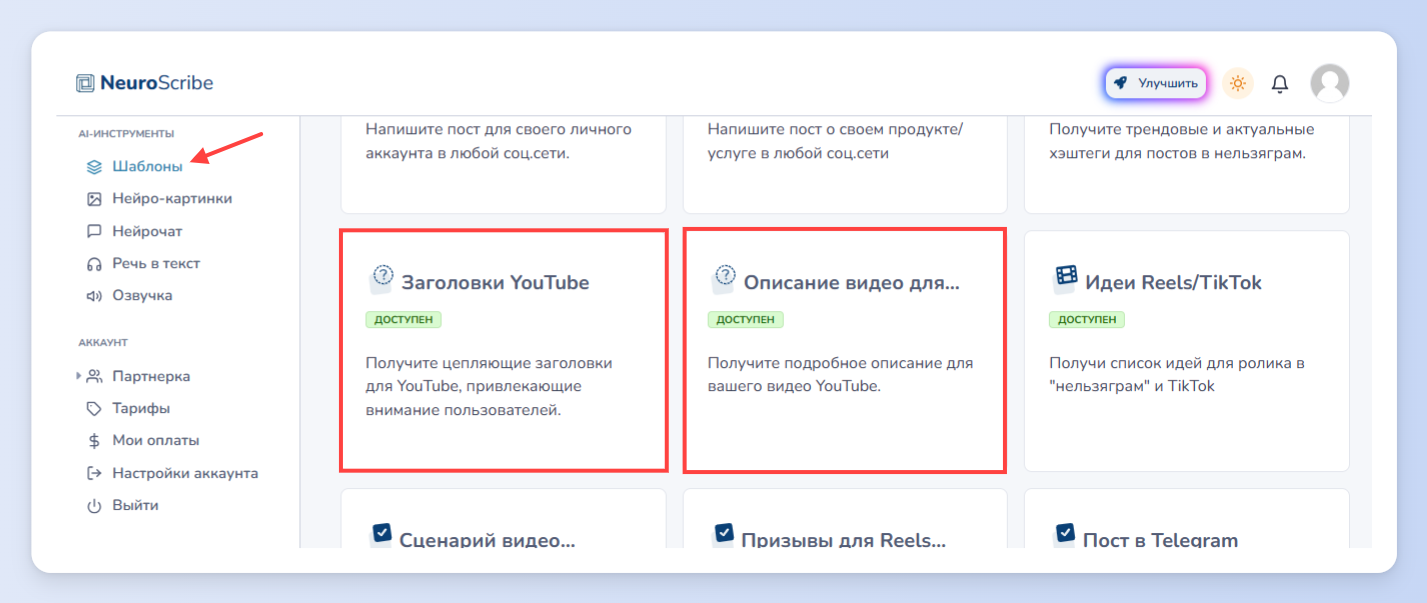Click the Улучшить upgrade button
This screenshot has width=1427, height=603.
(x=1156, y=83)
